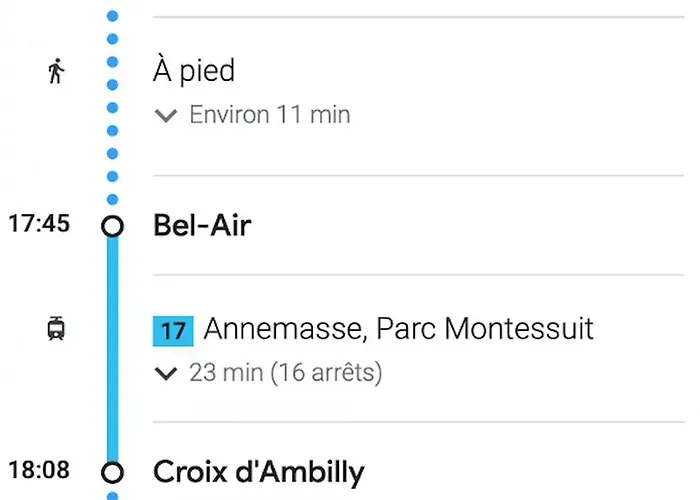
Task: Click the 18:08 arrival time
Action: 39,469
